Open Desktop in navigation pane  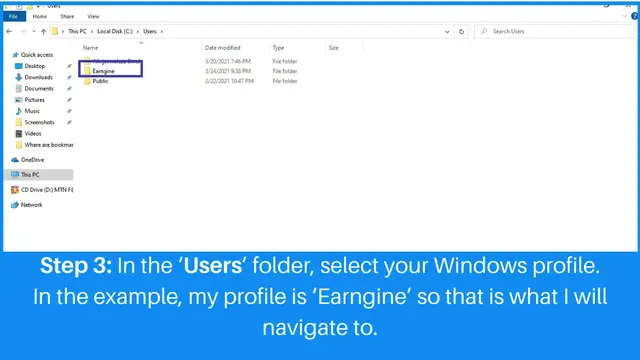click(35, 66)
